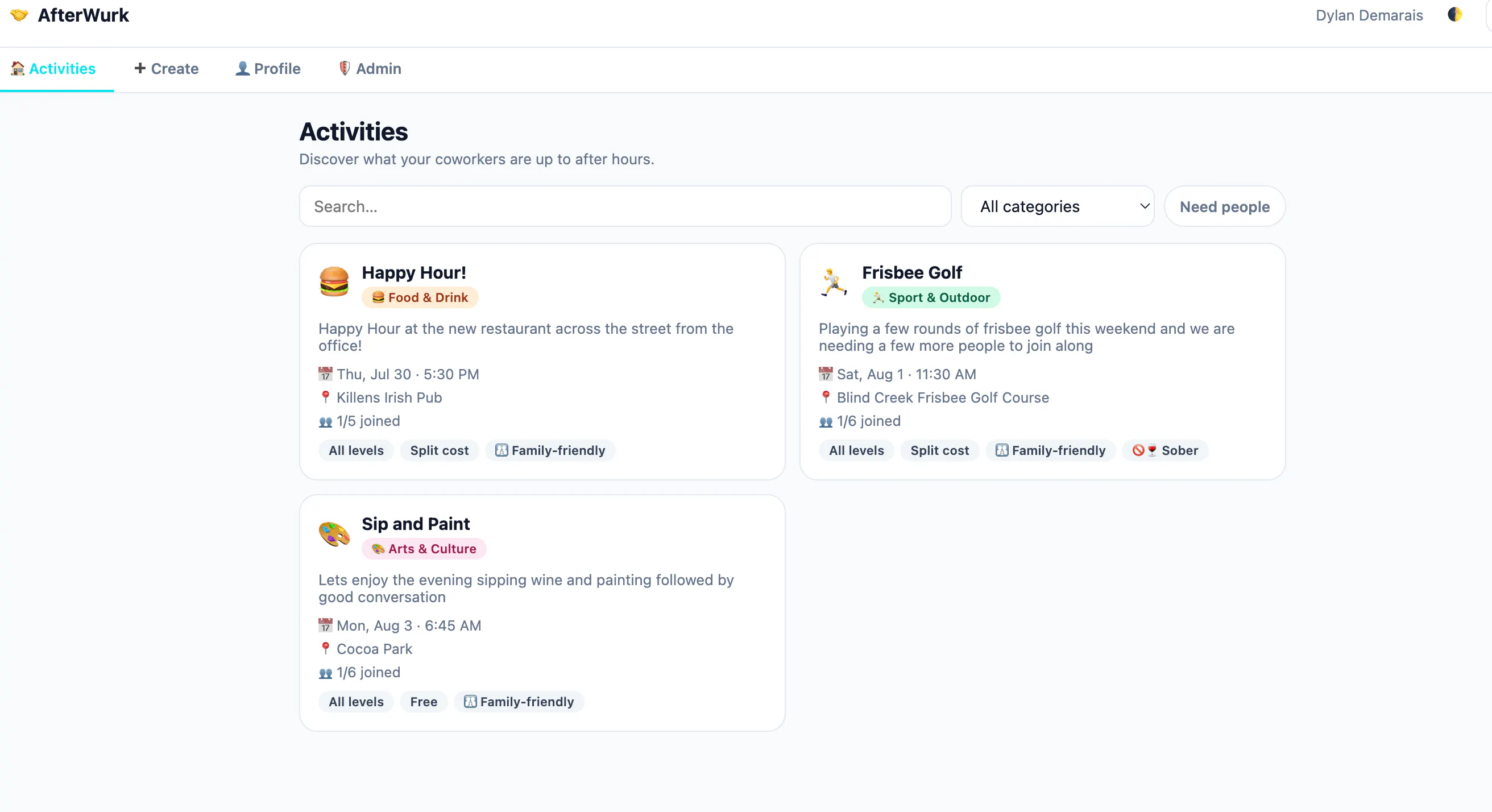Click the pin icon by Killens Irish Pub
Image resolution: width=1492 pixels, height=812 pixels.
[x=325, y=397]
